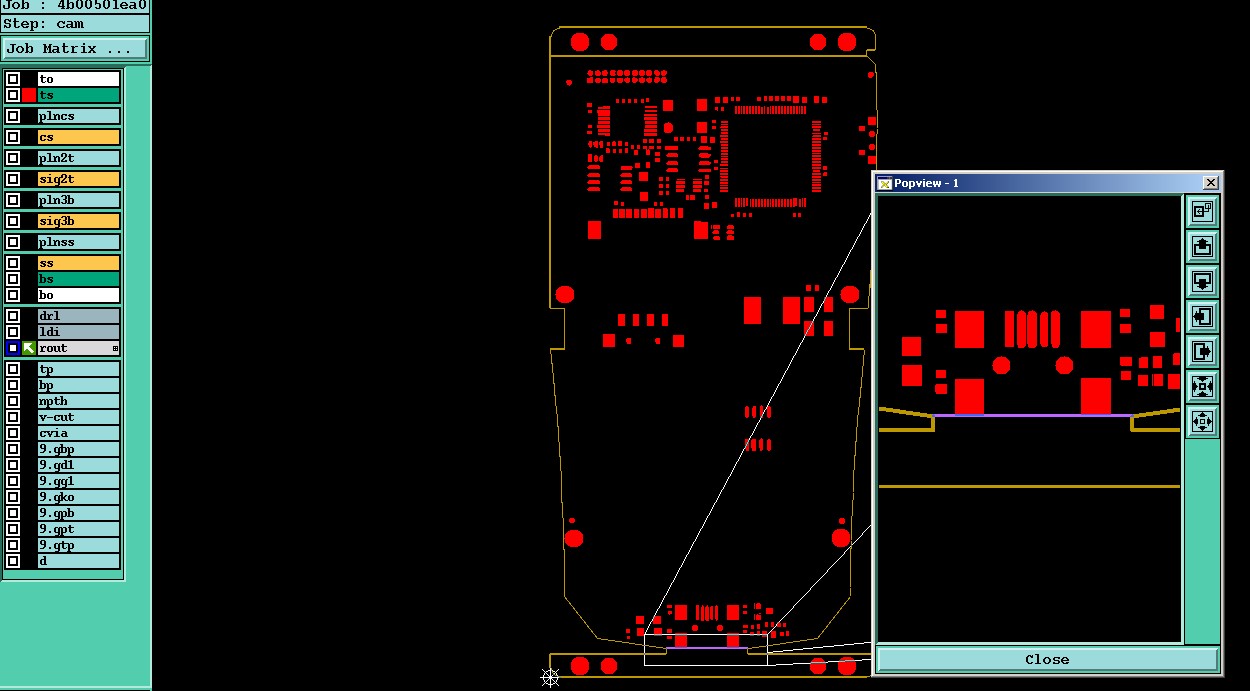Select the plnss layer name

78,242
